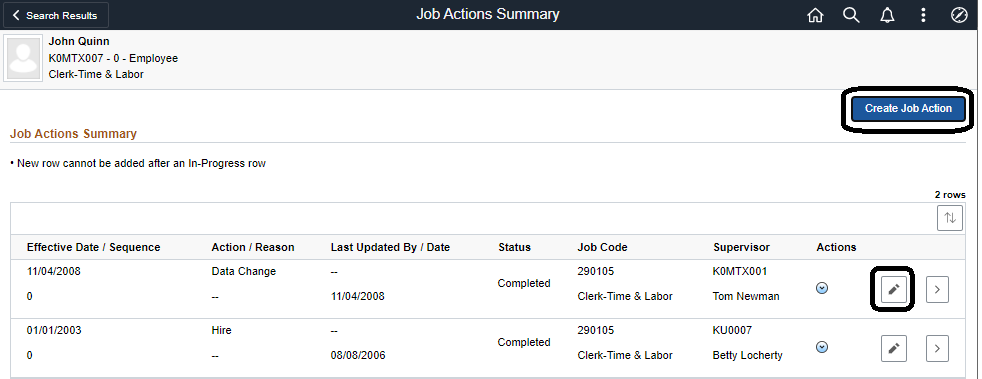Click supervisor name Betty Locherty
This screenshot has height=379, width=982.
tap(748, 355)
